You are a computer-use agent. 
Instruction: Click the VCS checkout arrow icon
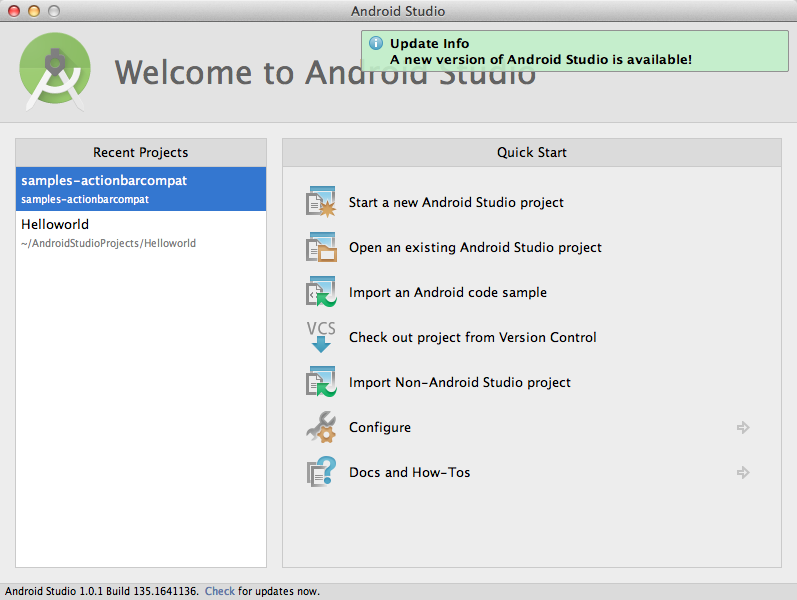321,337
